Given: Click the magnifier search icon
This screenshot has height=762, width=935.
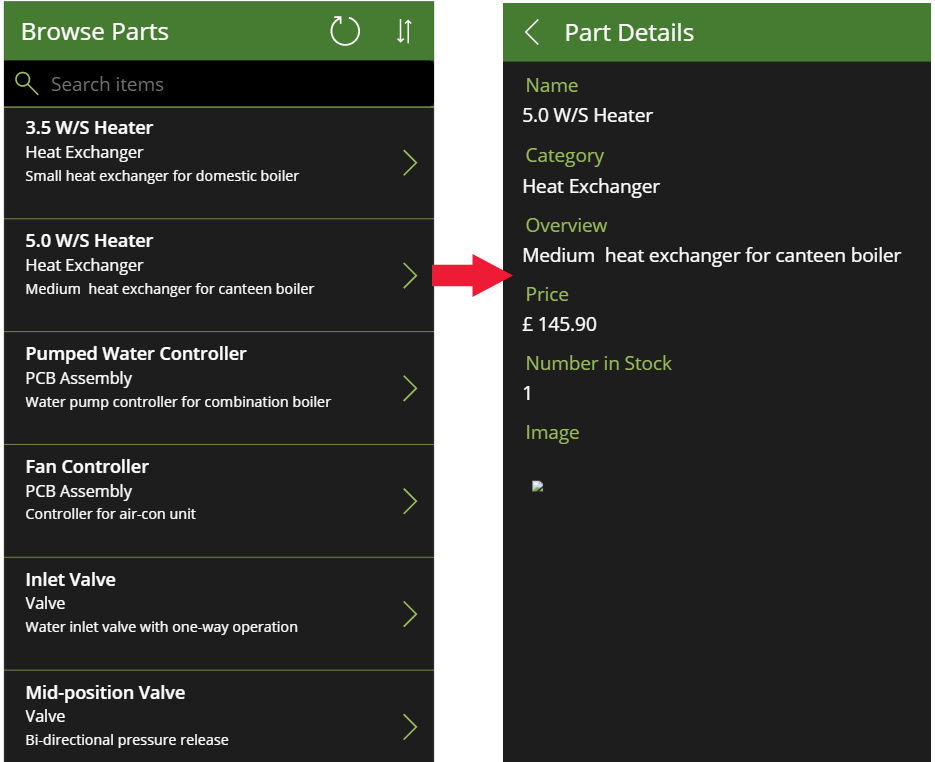Looking at the screenshot, I should 27,83.
